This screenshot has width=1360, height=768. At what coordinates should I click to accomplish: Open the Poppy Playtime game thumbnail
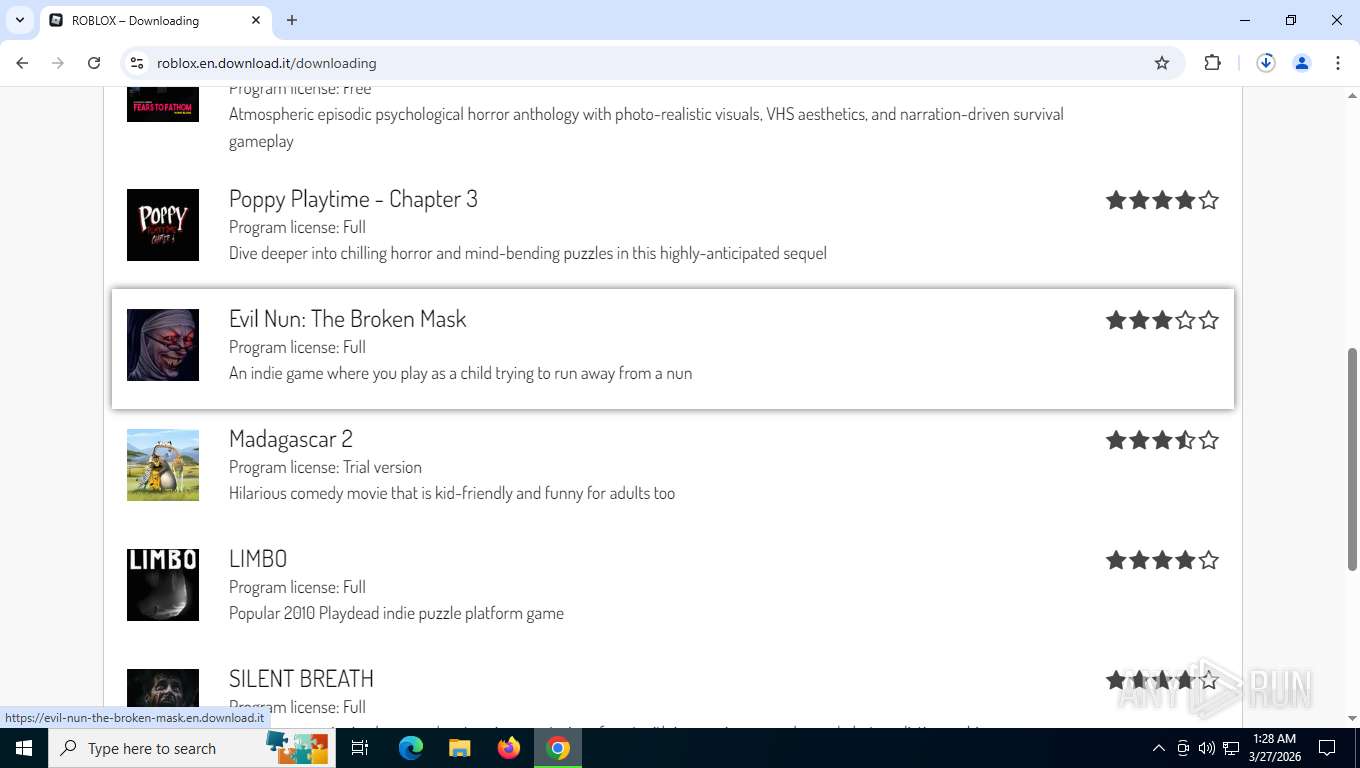click(163, 225)
